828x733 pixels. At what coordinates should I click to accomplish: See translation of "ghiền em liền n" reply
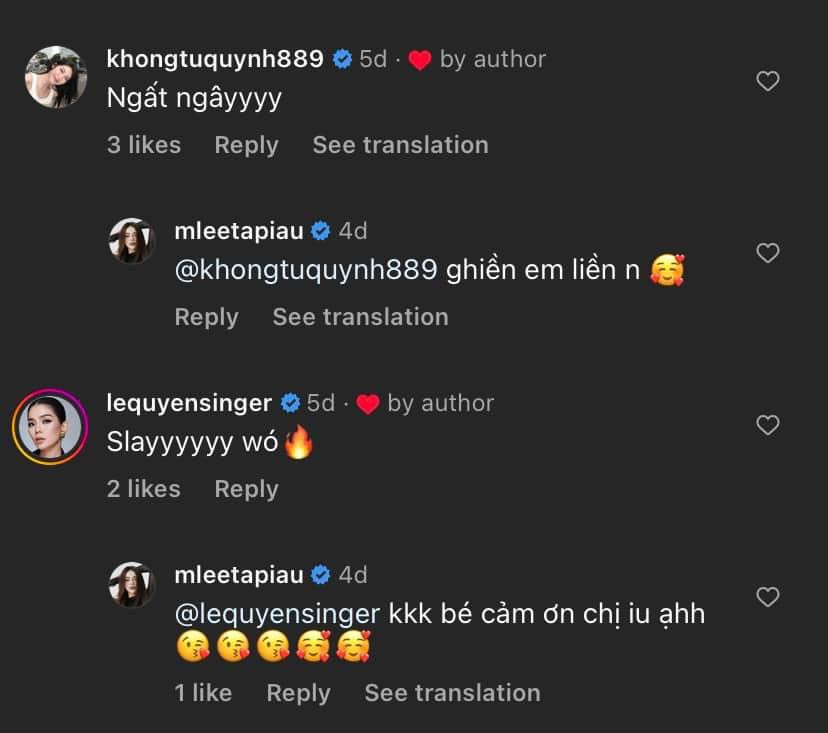click(360, 317)
